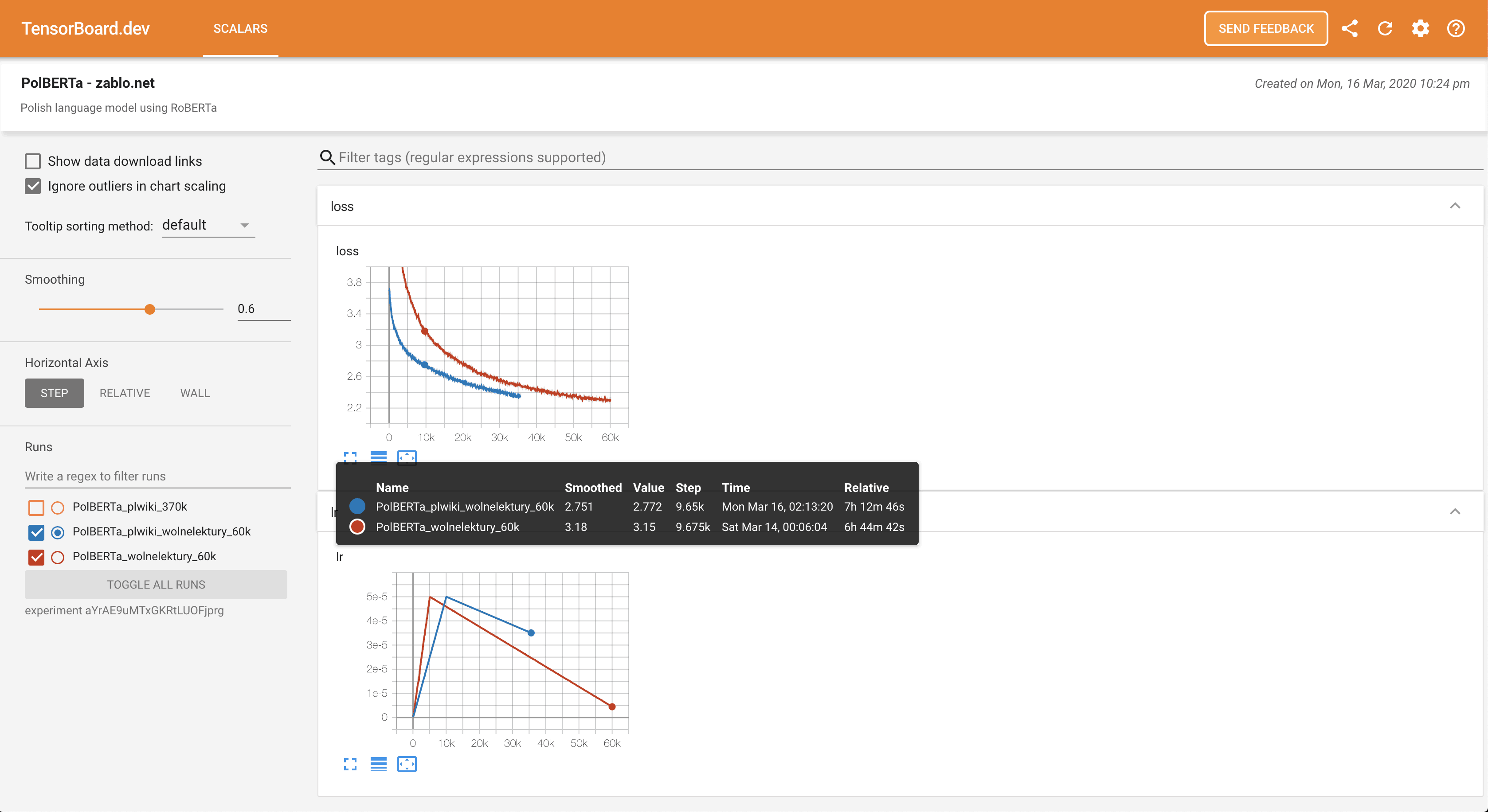The height and width of the screenshot is (812, 1488).
Task: Click the experiment ID text below runs
Action: 124,610
